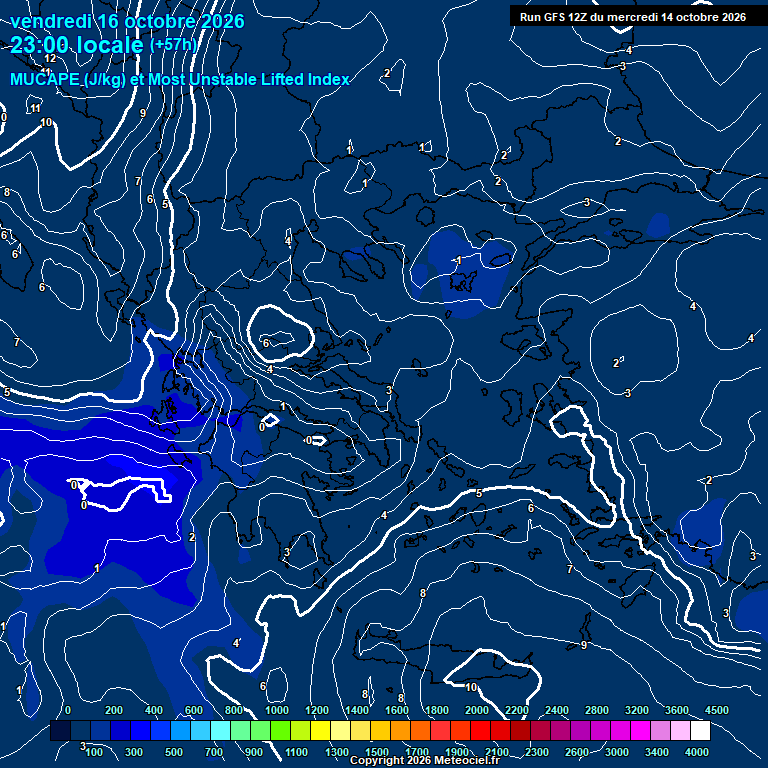Click the legend label '4000'
The height and width of the screenshot is (768, 768).
click(696, 752)
